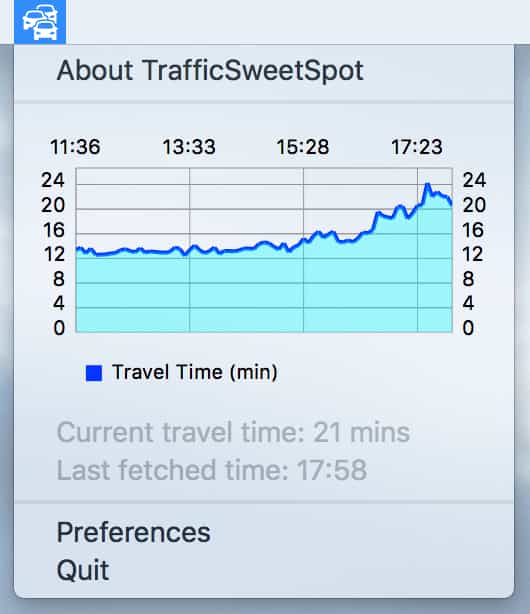Click the left axis label 0
The height and width of the screenshot is (614, 530).
point(59,328)
